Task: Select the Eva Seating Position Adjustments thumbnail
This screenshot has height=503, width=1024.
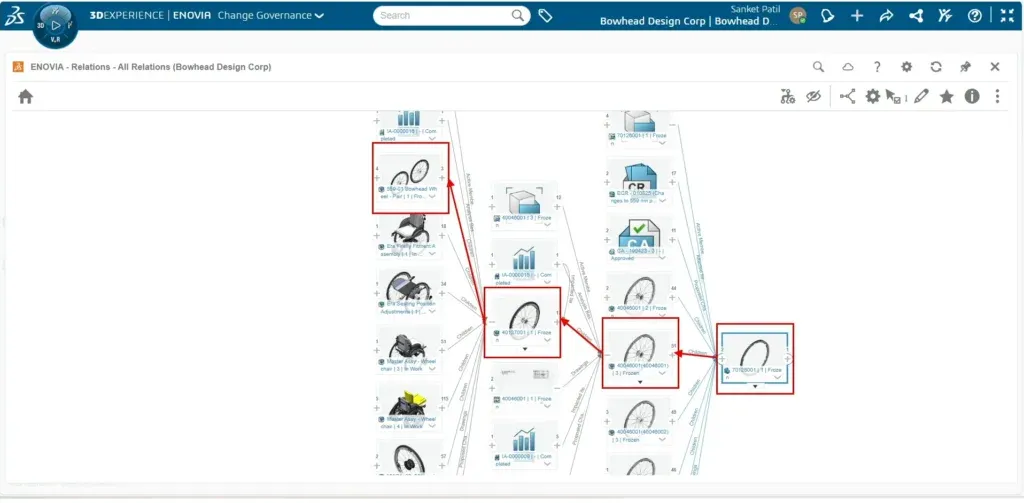Action: (x=409, y=287)
